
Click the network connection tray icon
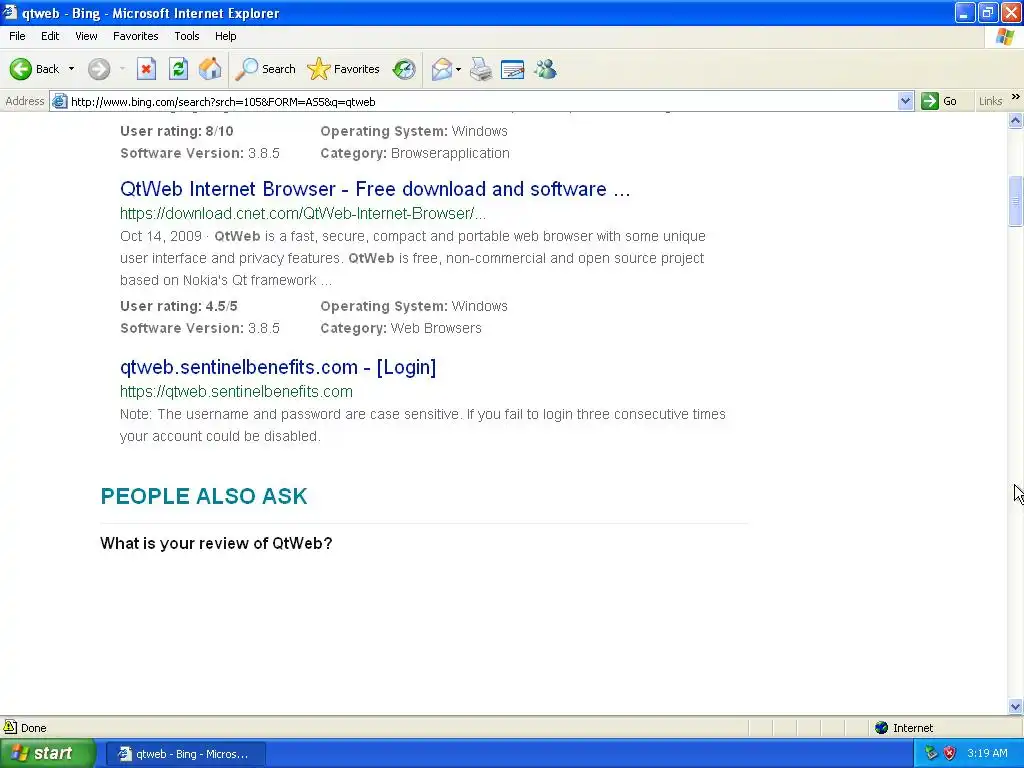[932, 754]
